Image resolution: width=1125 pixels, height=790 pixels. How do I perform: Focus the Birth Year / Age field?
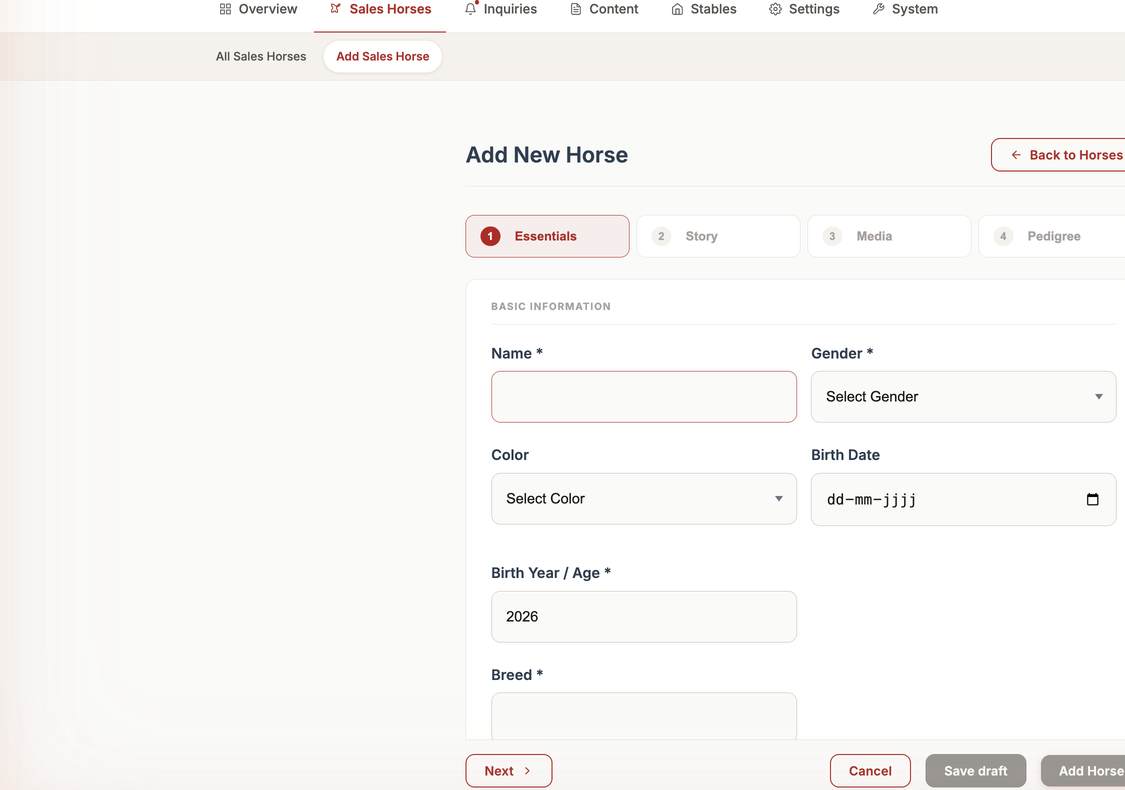tap(644, 616)
